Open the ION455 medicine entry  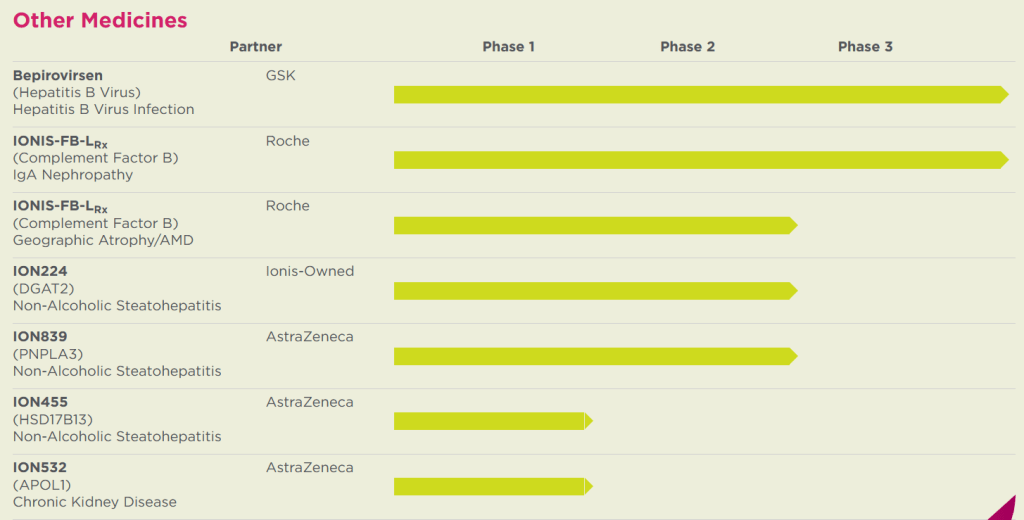point(40,402)
